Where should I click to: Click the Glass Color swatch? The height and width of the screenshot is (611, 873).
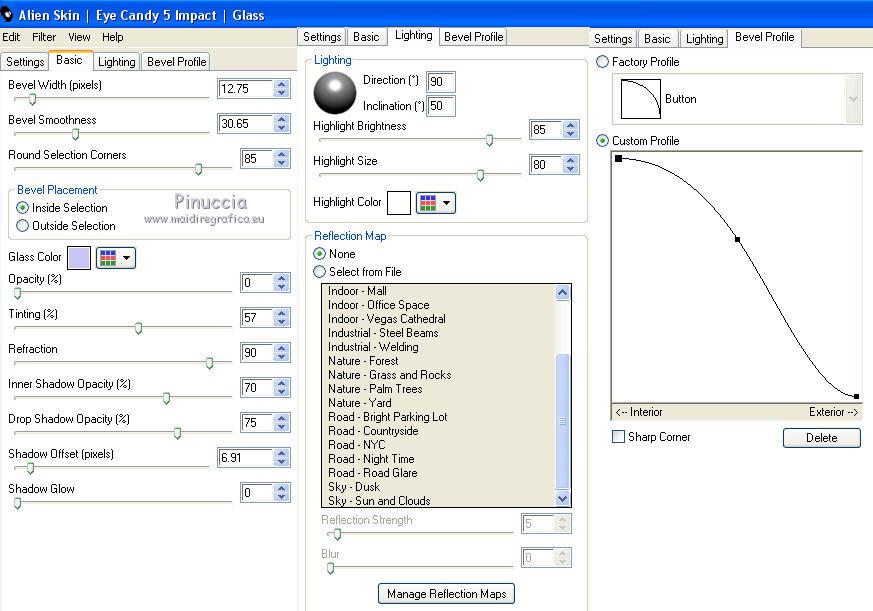pos(79,258)
